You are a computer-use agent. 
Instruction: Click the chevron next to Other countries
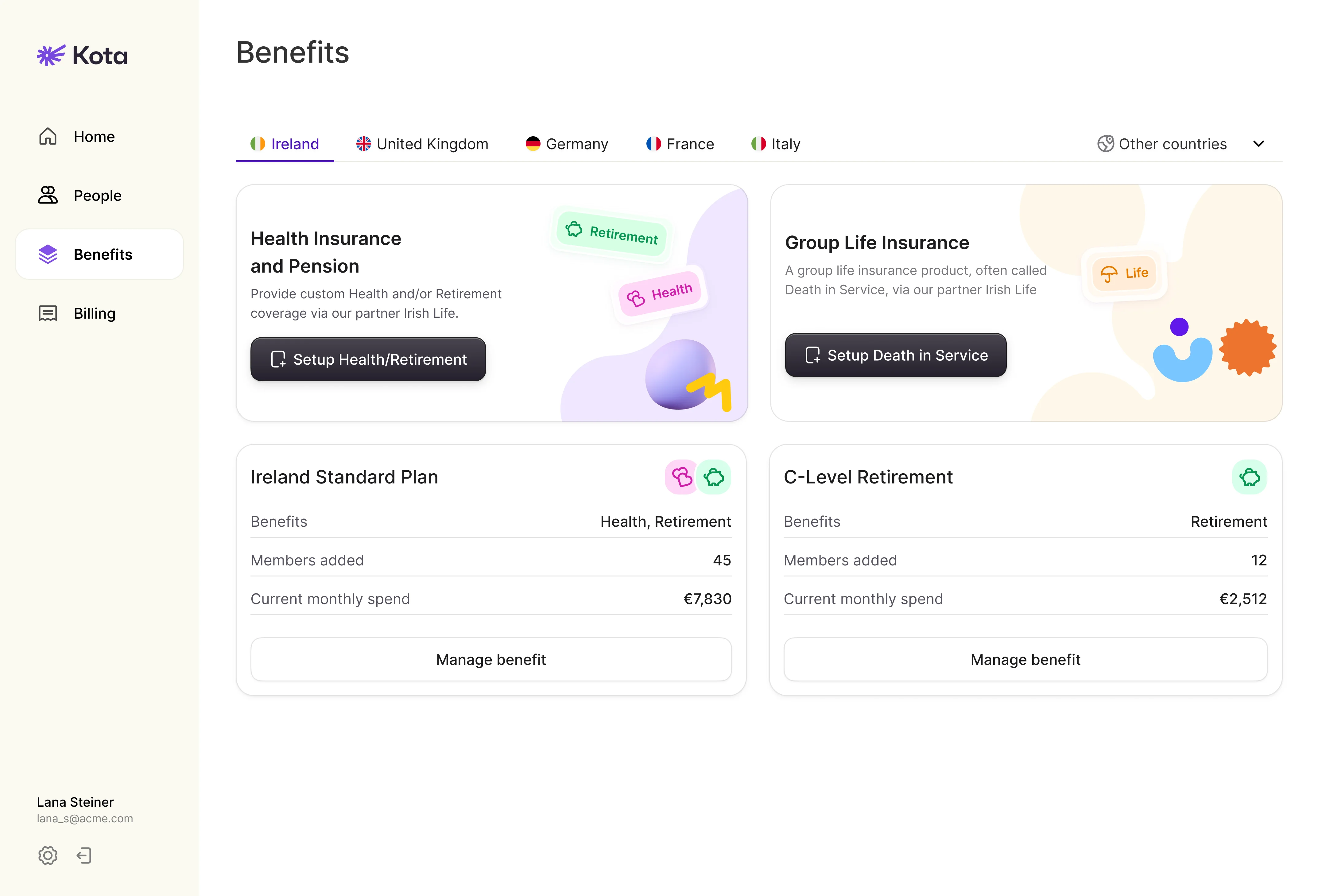[x=1259, y=144]
